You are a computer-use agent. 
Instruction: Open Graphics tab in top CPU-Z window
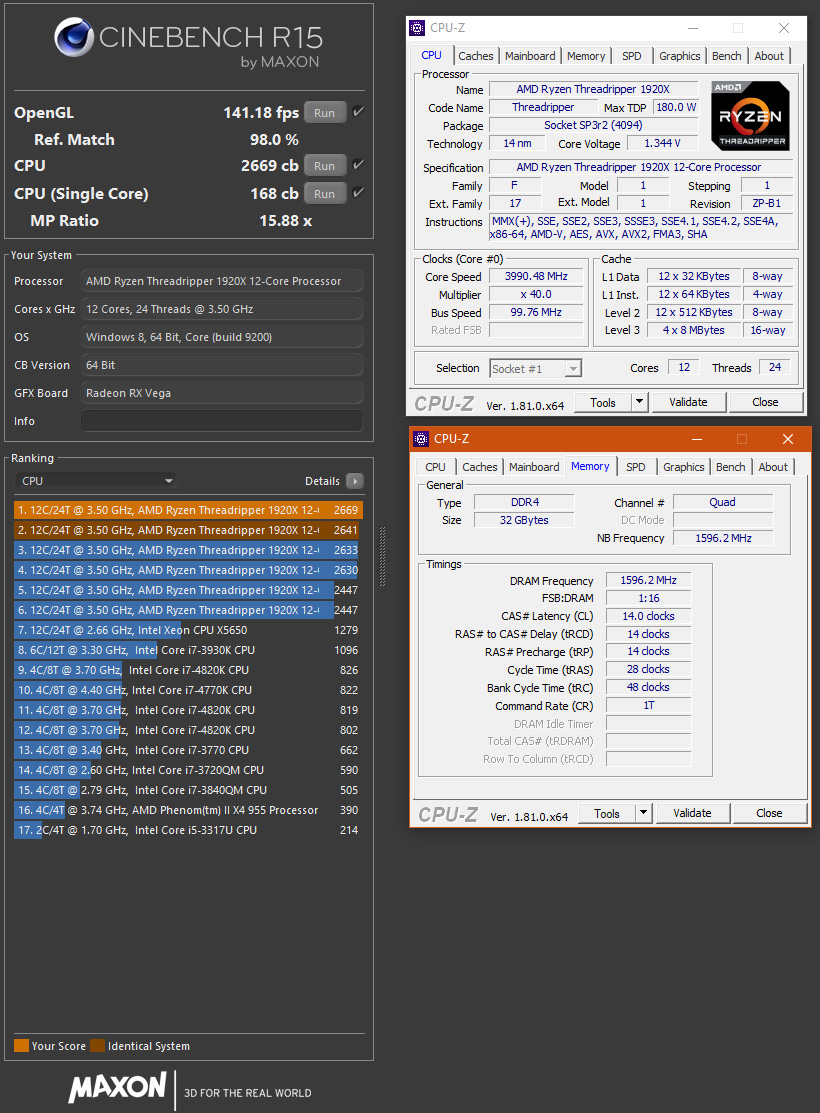(x=679, y=56)
